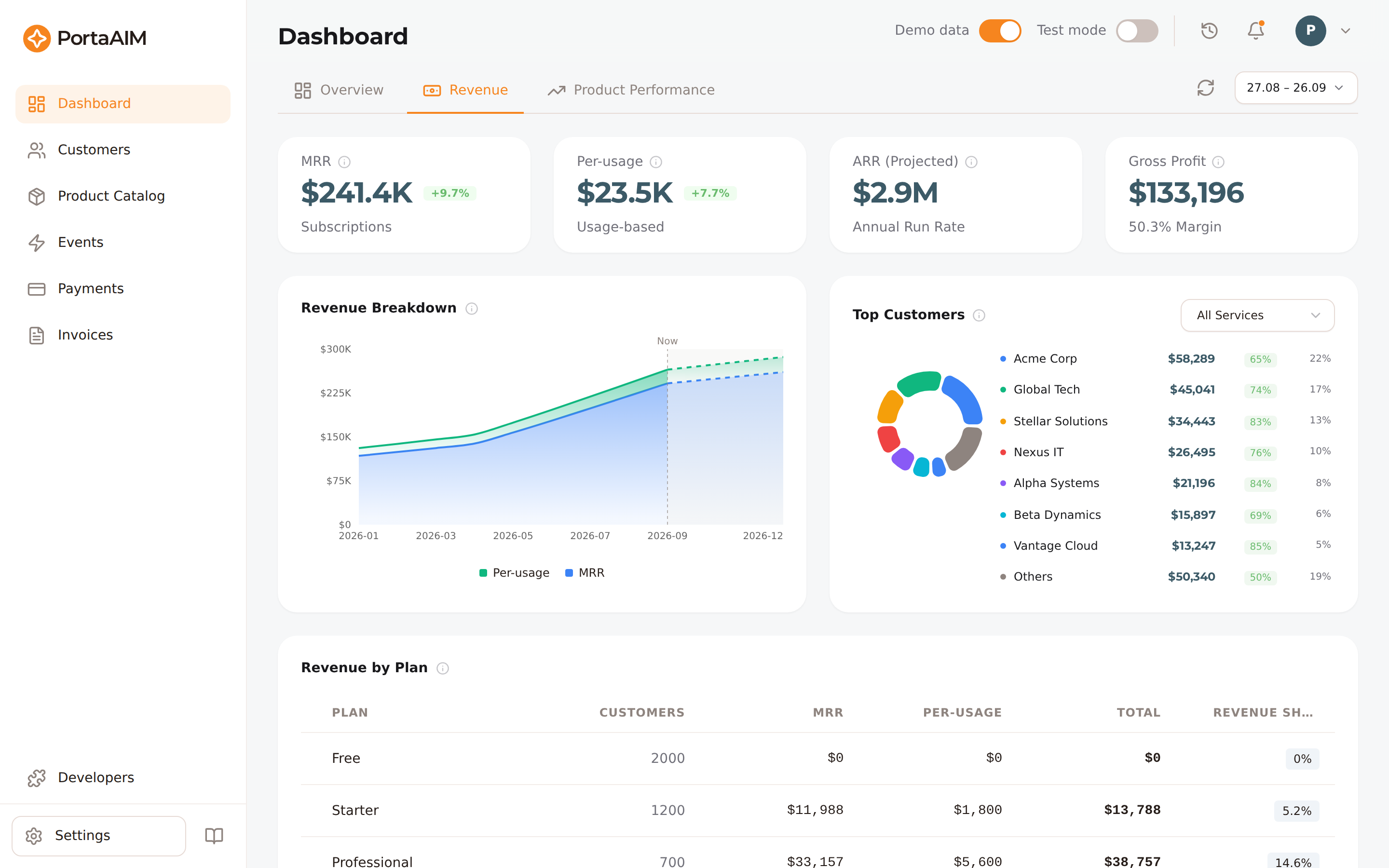Click the TOTAL column header

(x=1138, y=712)
